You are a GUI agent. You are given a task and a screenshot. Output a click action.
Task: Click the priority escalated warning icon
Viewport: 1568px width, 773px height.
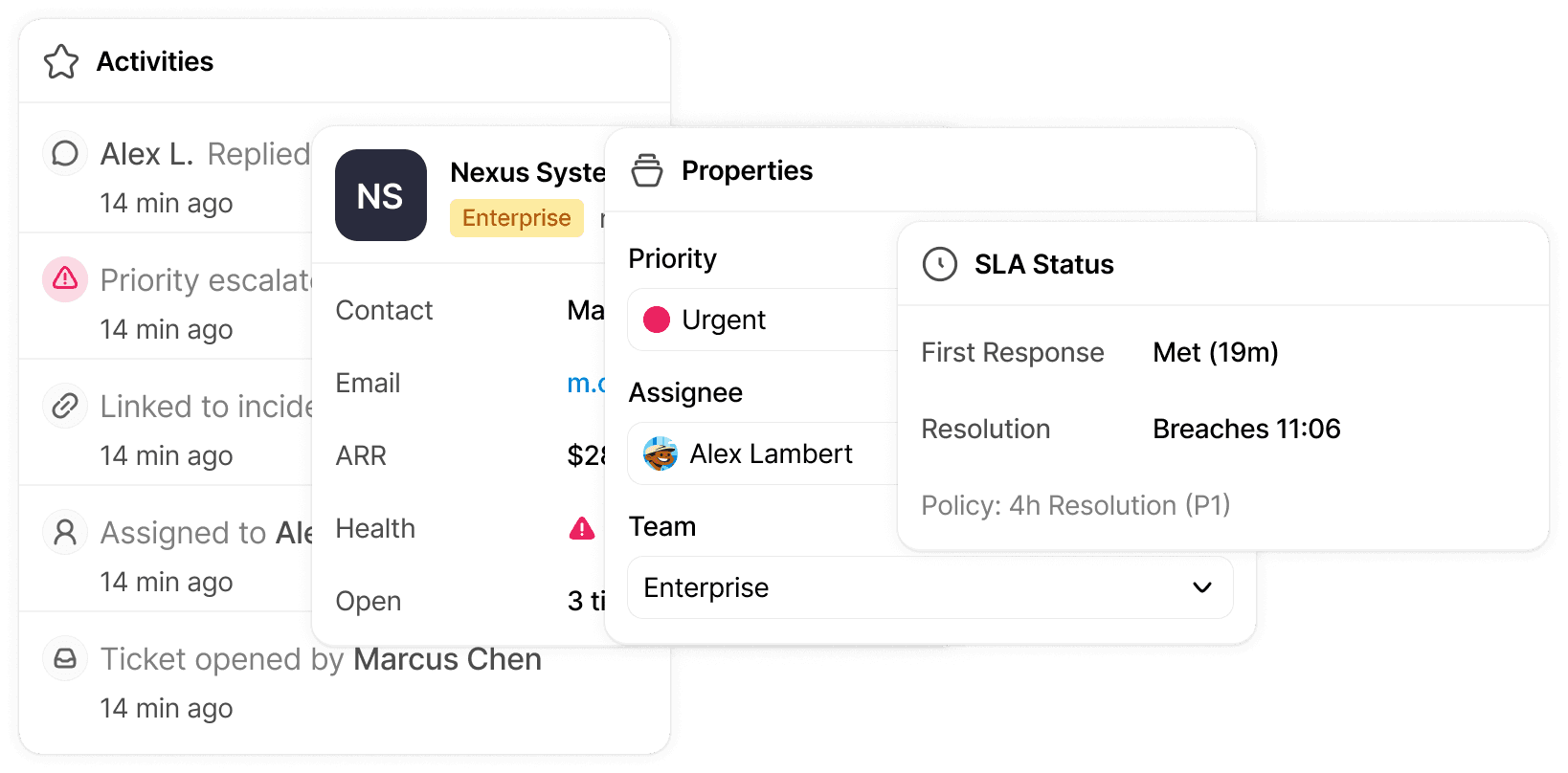[x=65, y=279]
